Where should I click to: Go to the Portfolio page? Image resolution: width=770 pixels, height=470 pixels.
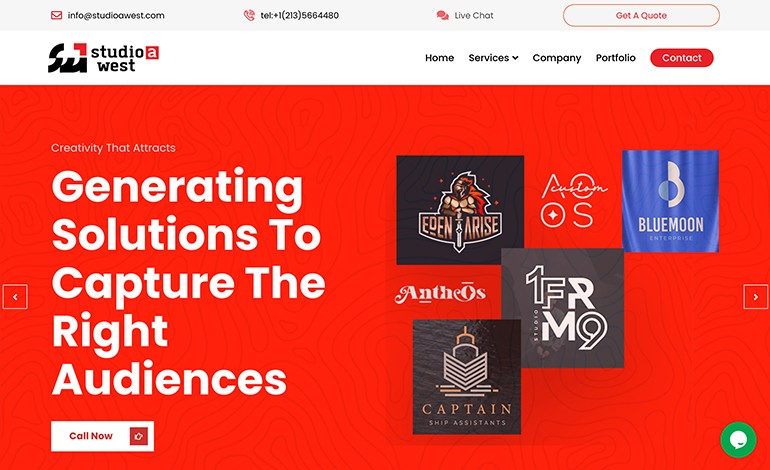(615, 58)
